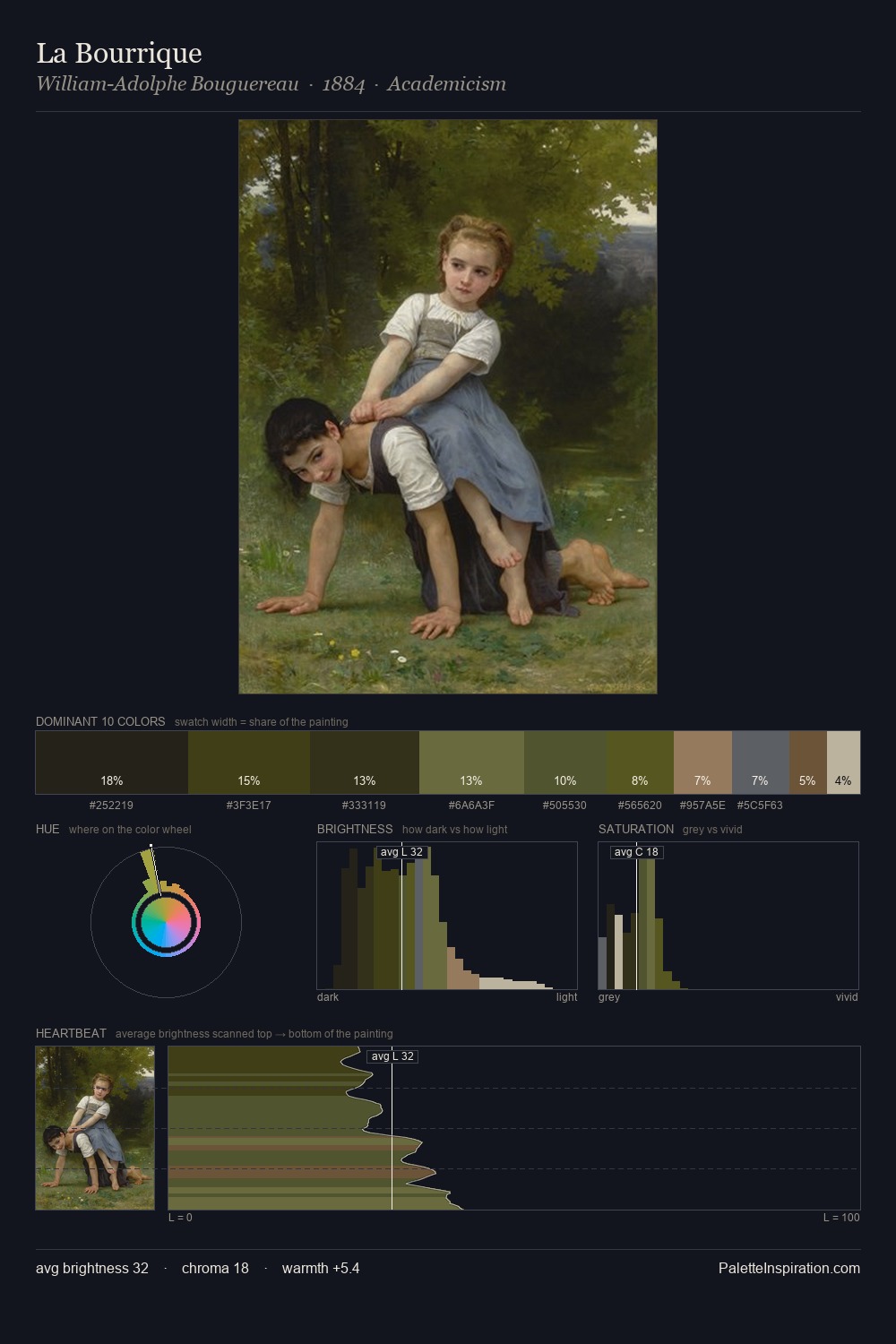
Task: Click the heartbeat brightness scan chart
Action: pyautogui.click(x=514, y=1128)
